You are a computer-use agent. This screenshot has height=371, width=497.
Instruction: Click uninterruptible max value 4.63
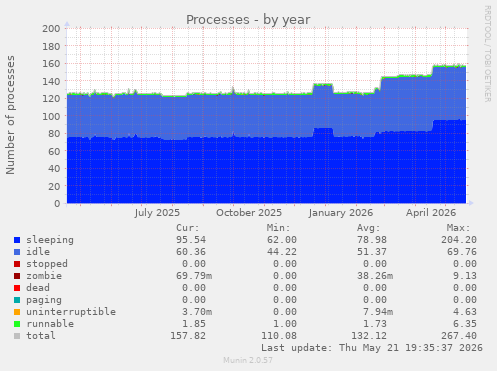(465, 312)
